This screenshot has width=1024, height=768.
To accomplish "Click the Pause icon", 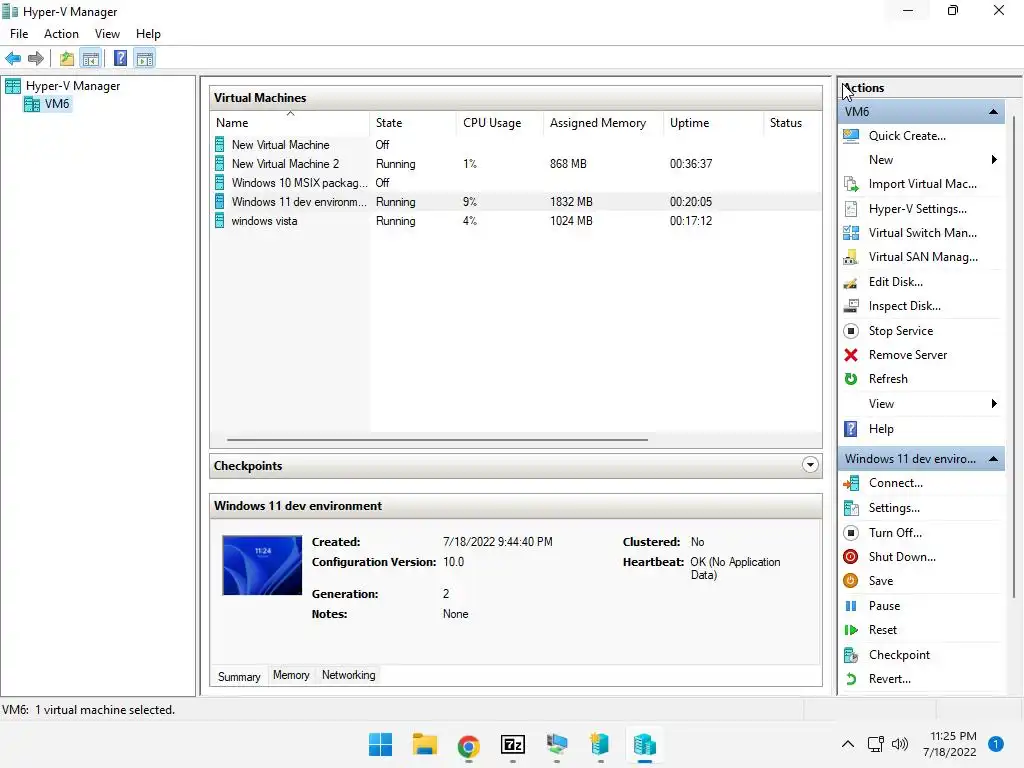I will 851,606.
